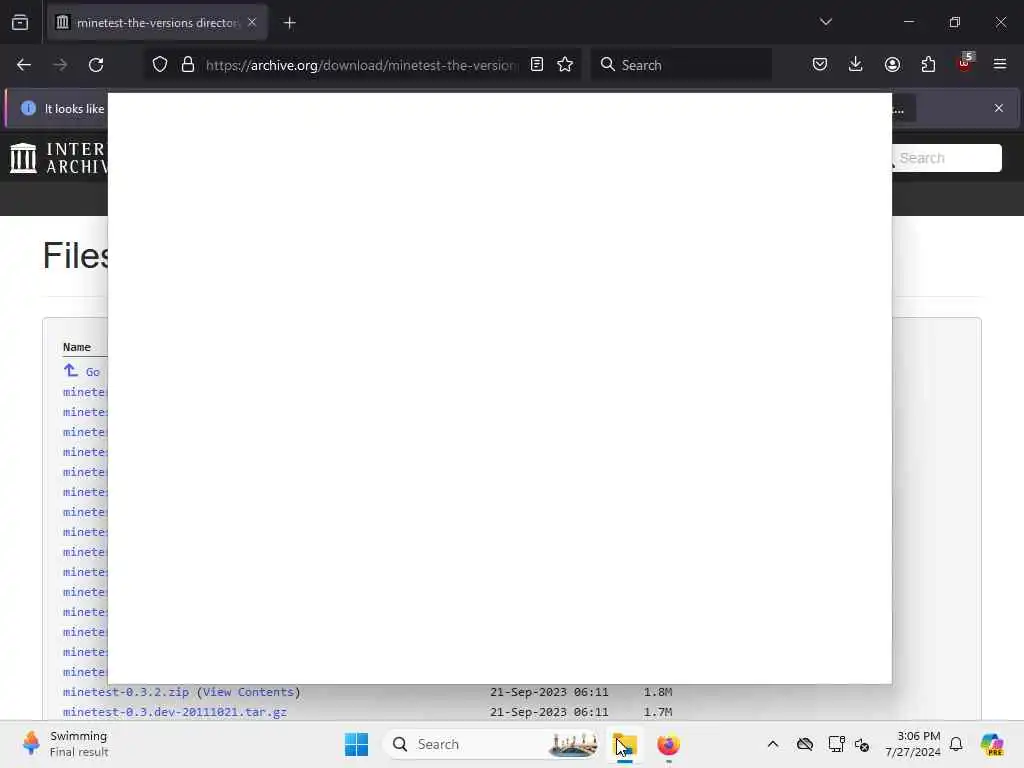
Task: Show hidden system tray icons
Action: [x=773, y=744]
